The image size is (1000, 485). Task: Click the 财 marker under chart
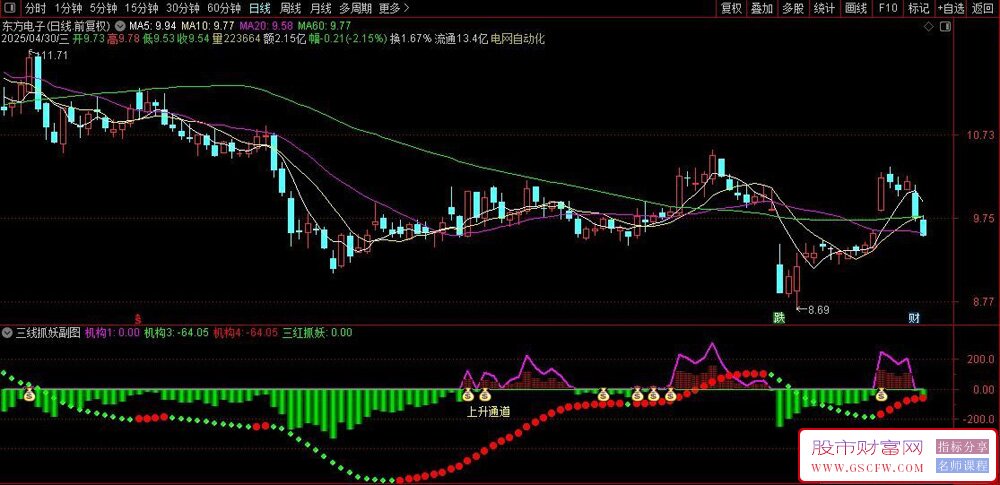coord(913,317)
